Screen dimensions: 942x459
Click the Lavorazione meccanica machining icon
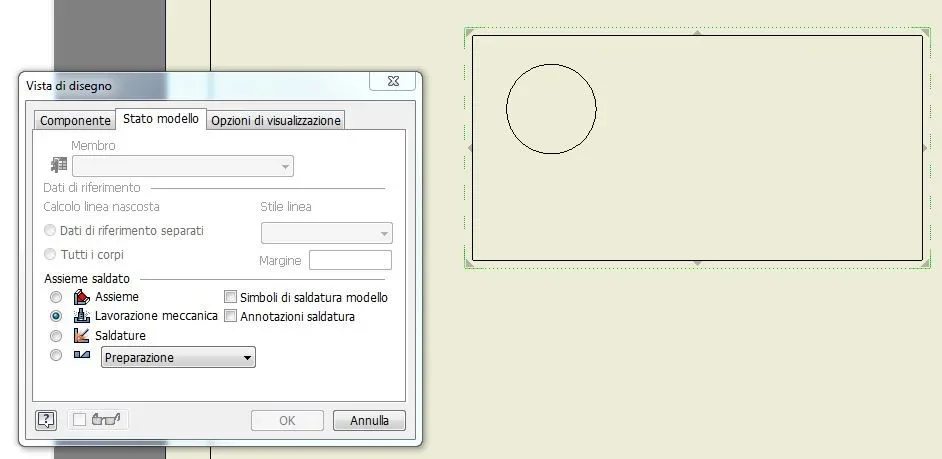click(x=81, y=316)
